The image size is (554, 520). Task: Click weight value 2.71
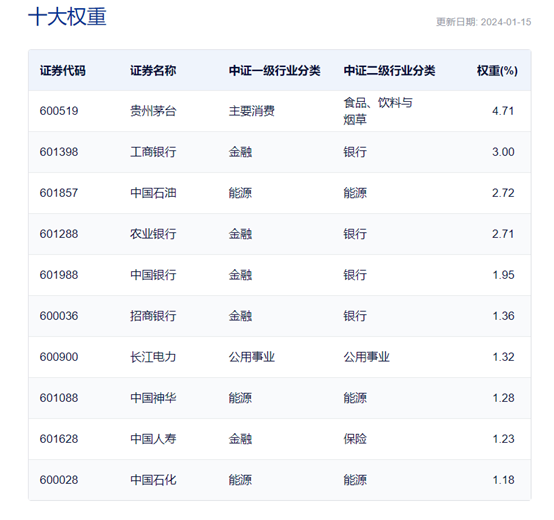coord(503,234)
